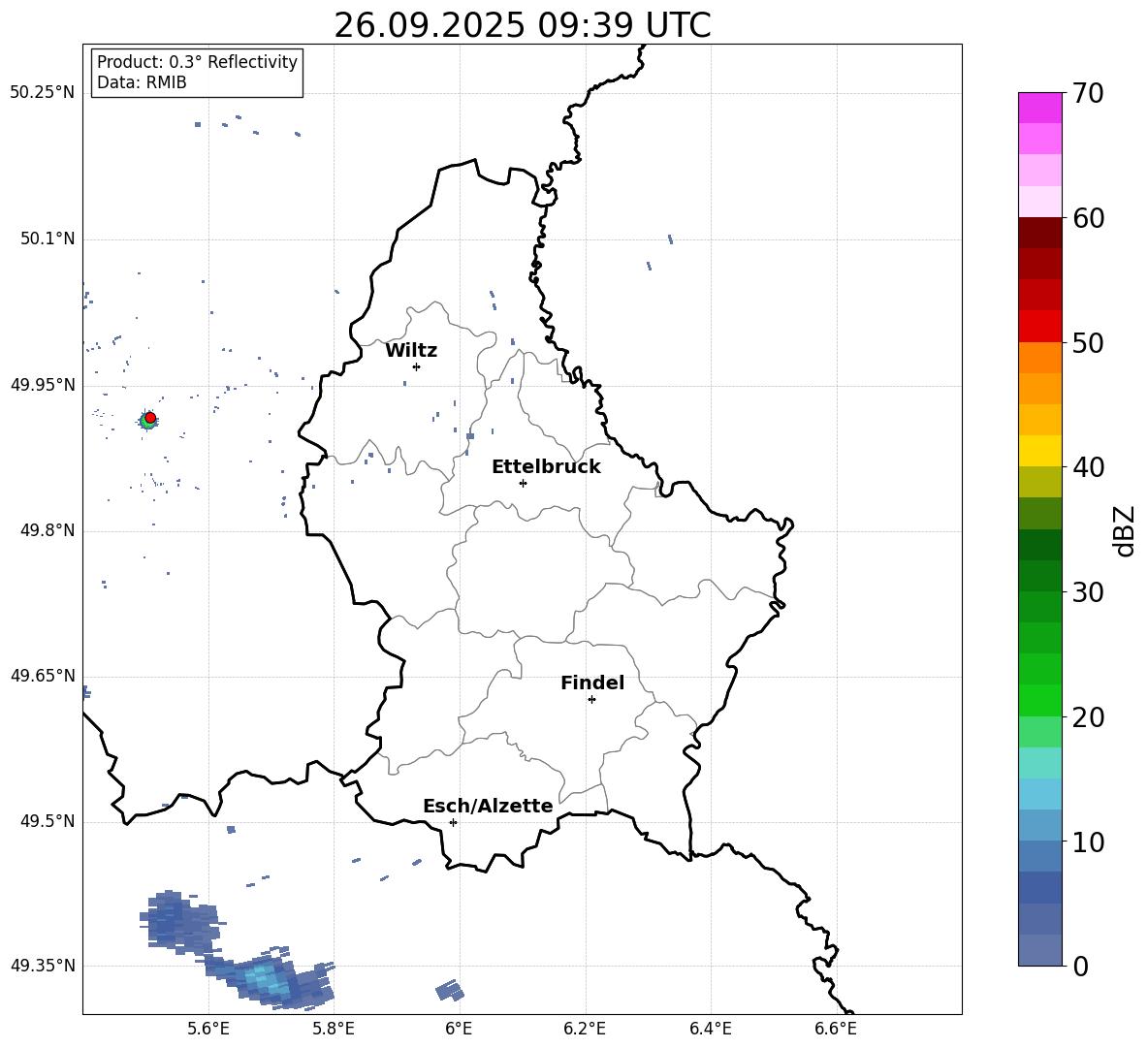Click the dBZ colorbar axis label
Image resolution: width=1148 pixels, height=1048 pixels.
1125,530
